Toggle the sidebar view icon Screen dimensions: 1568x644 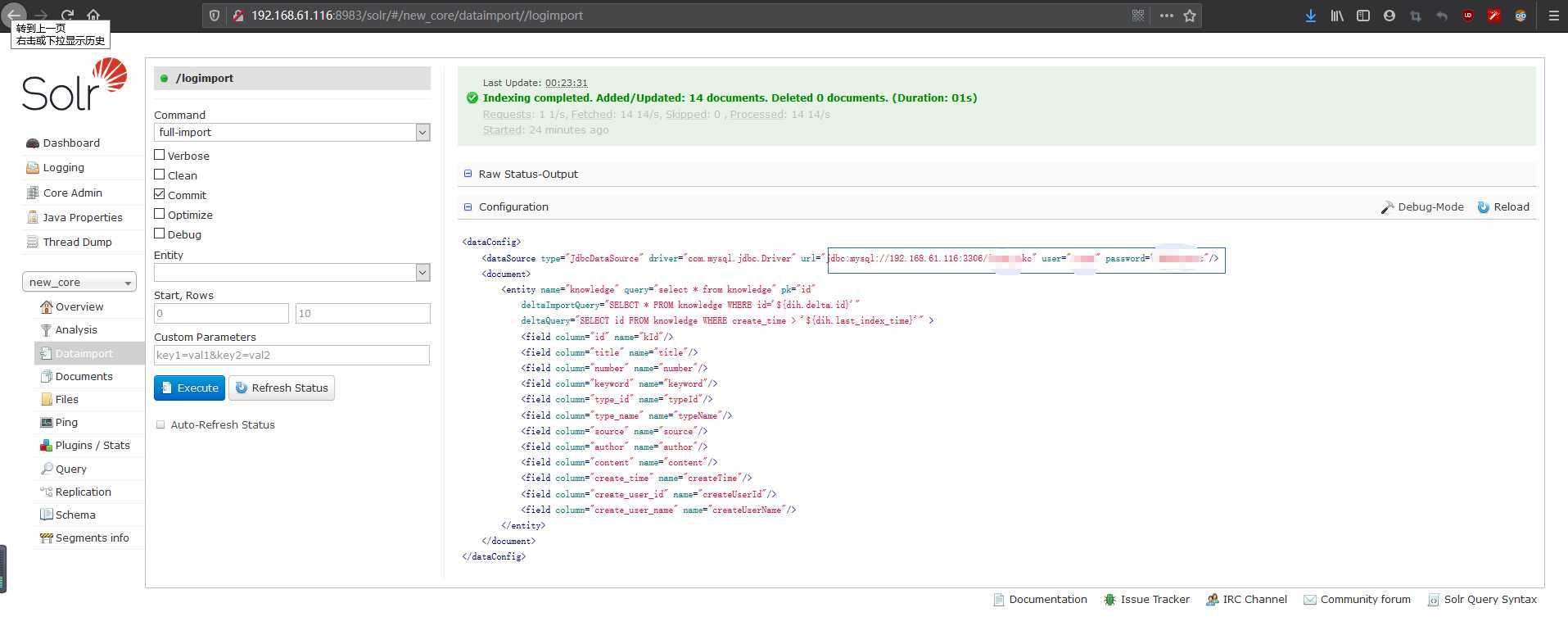coord(1362,16)
